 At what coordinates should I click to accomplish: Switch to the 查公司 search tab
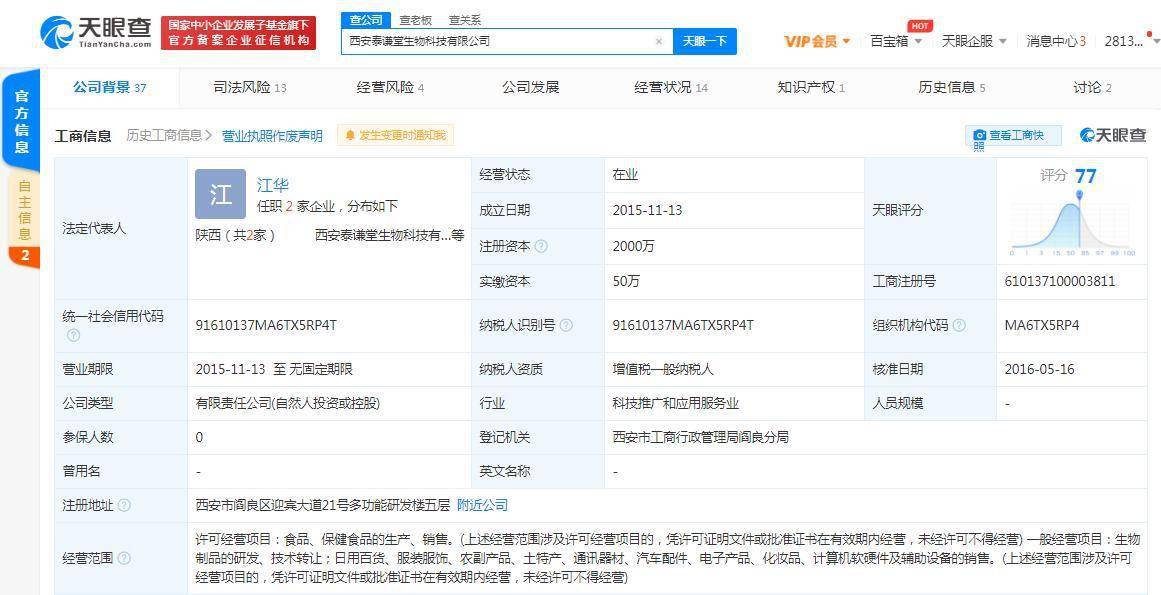[x=366, y=20]
